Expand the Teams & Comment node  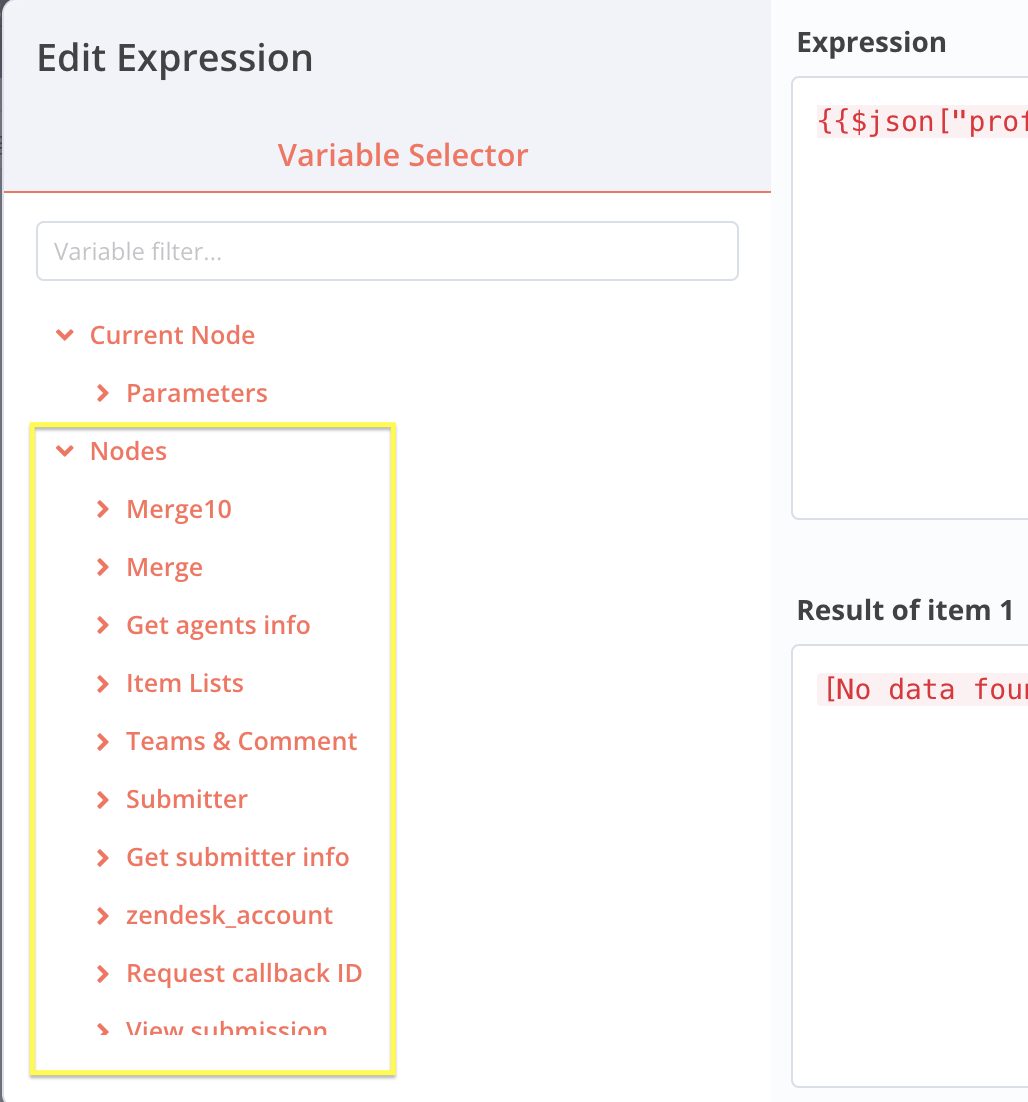(x=241, y=741)
